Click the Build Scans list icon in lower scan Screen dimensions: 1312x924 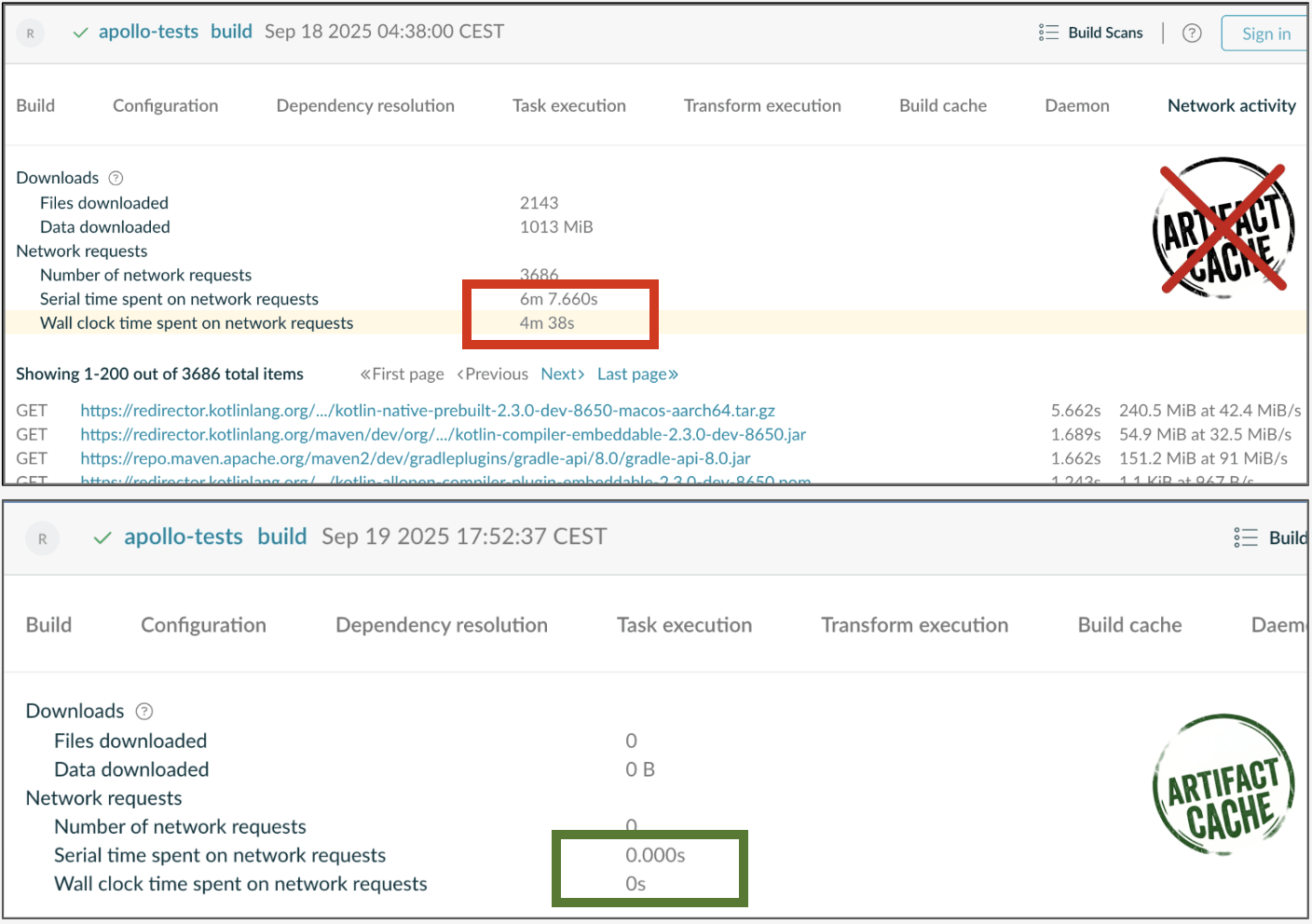[x=1245, y=537]
